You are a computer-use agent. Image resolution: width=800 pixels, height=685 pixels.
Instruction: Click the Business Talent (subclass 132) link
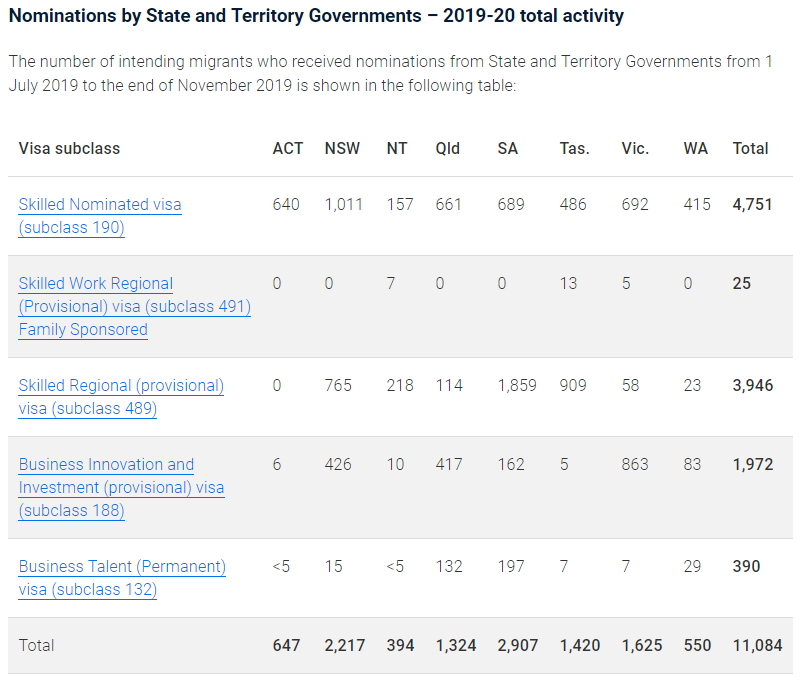122,567
